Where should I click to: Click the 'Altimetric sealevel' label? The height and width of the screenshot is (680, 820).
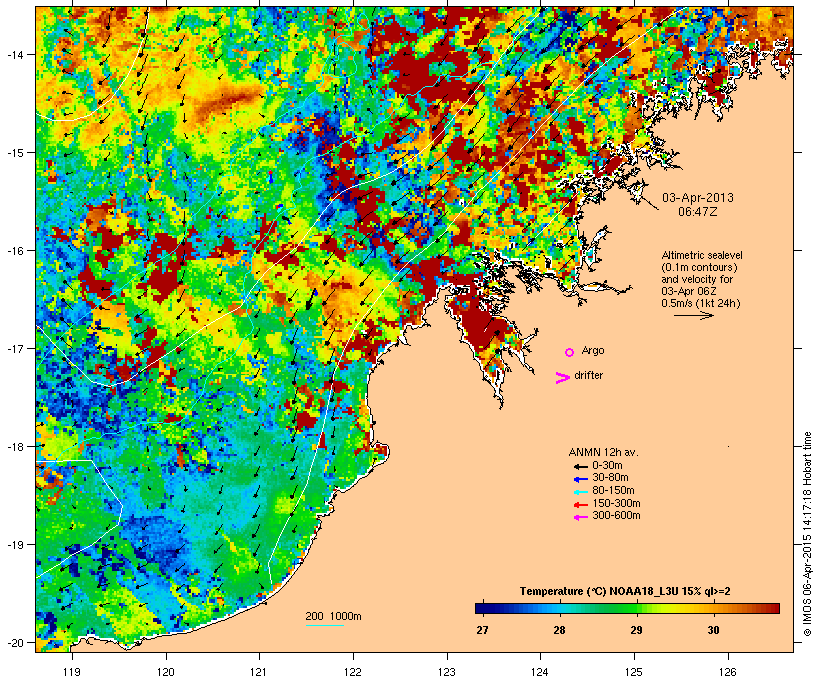(x=702, y=255)
